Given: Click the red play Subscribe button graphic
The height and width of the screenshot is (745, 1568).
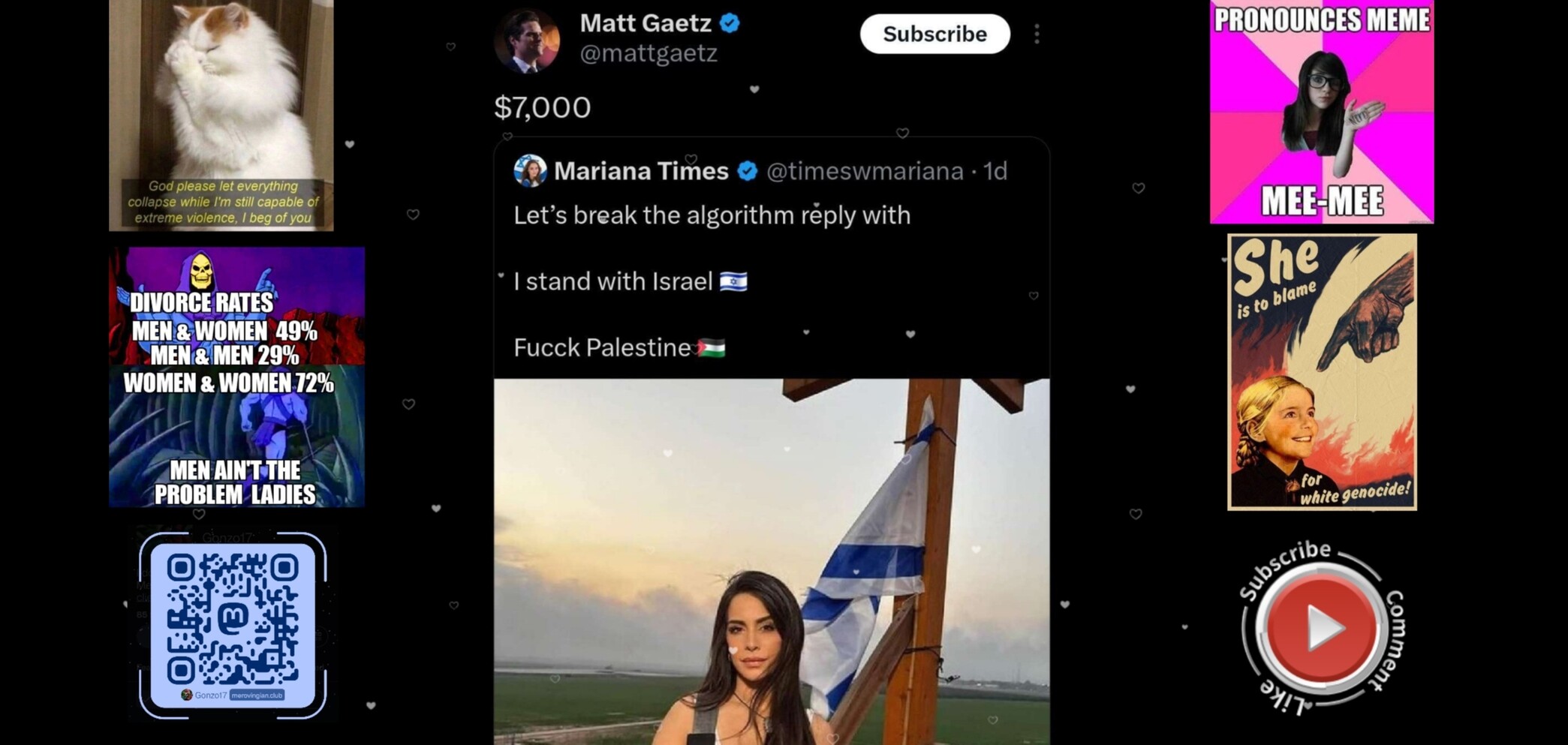Looking at the screenshot, I should point(1321,627).
